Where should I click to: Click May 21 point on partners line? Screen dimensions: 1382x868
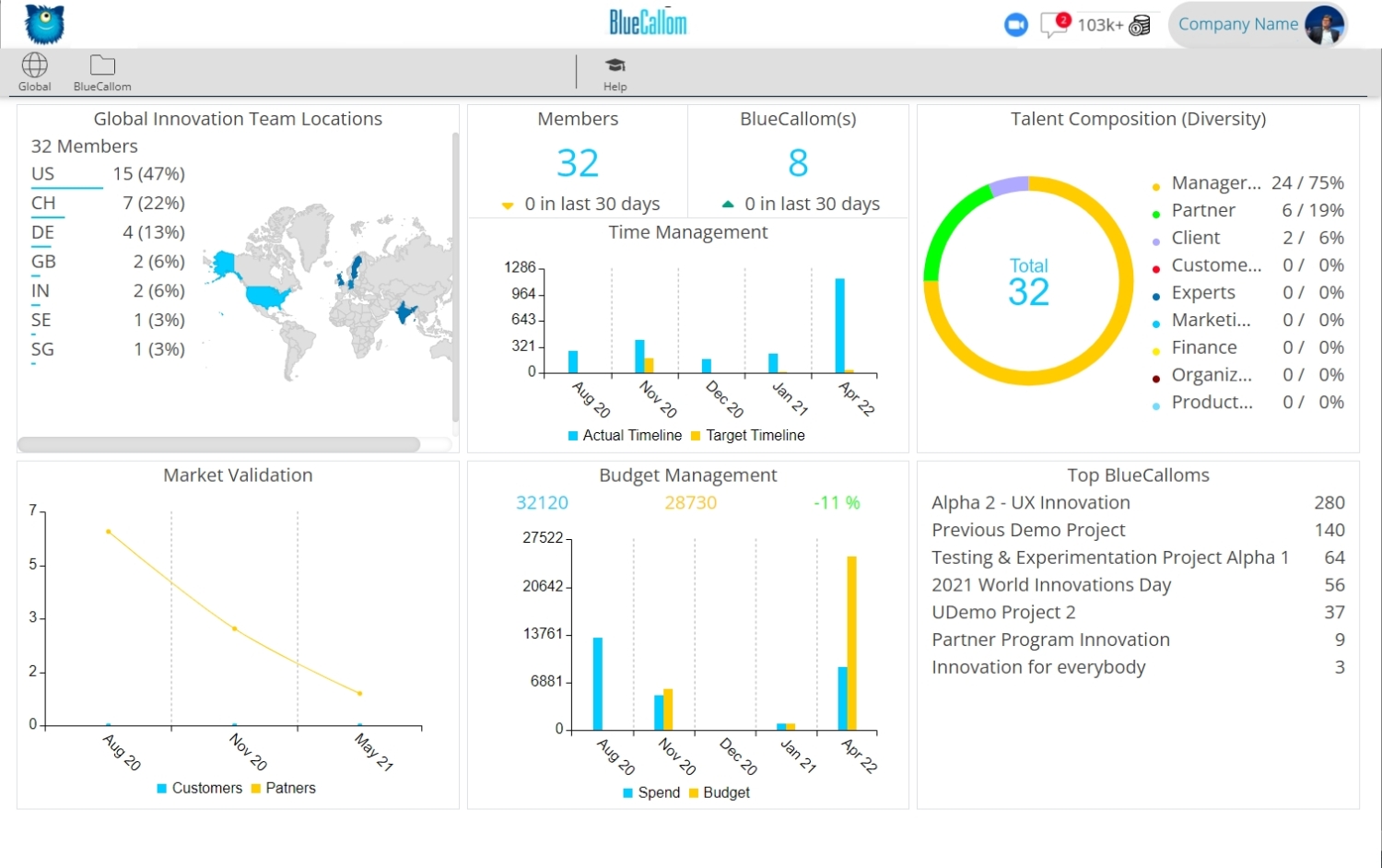click(360, 693)
